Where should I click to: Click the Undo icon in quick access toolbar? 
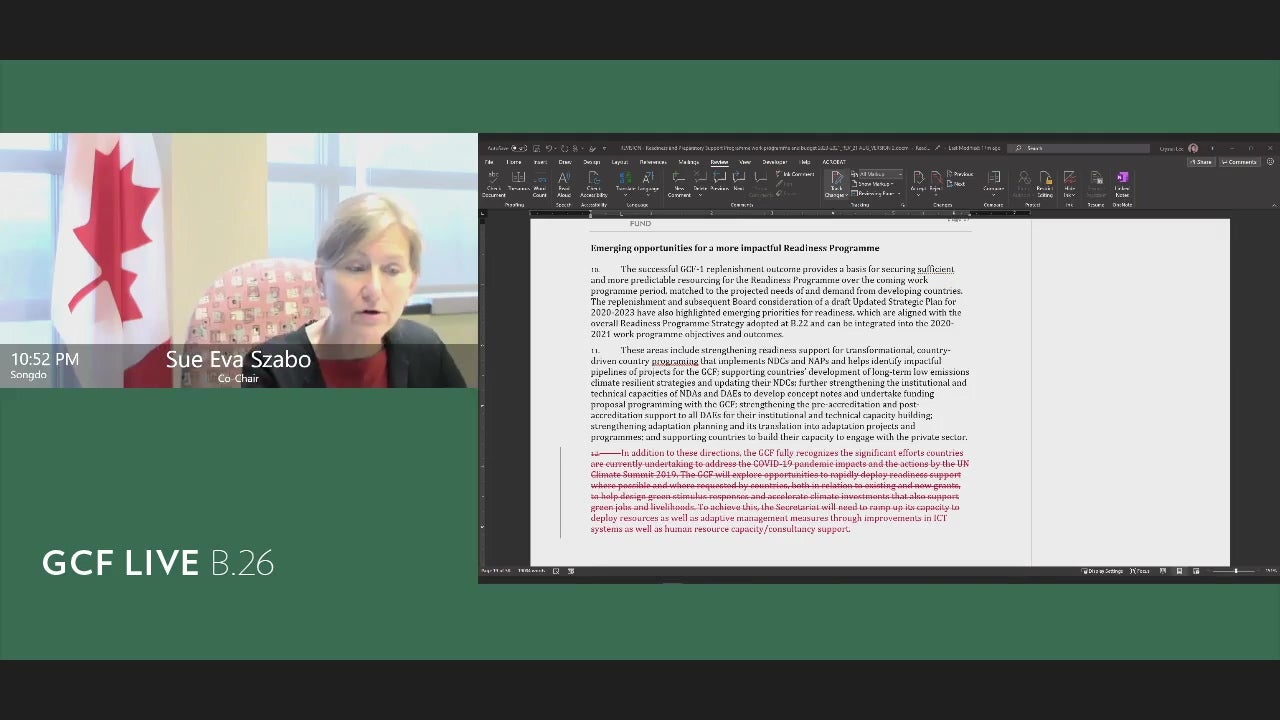(x=549, y=148)
